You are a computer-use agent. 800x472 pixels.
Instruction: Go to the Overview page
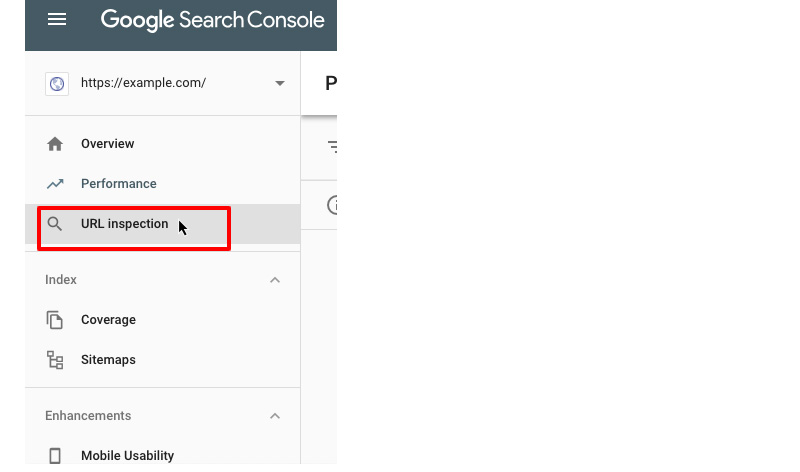point(108,144)
